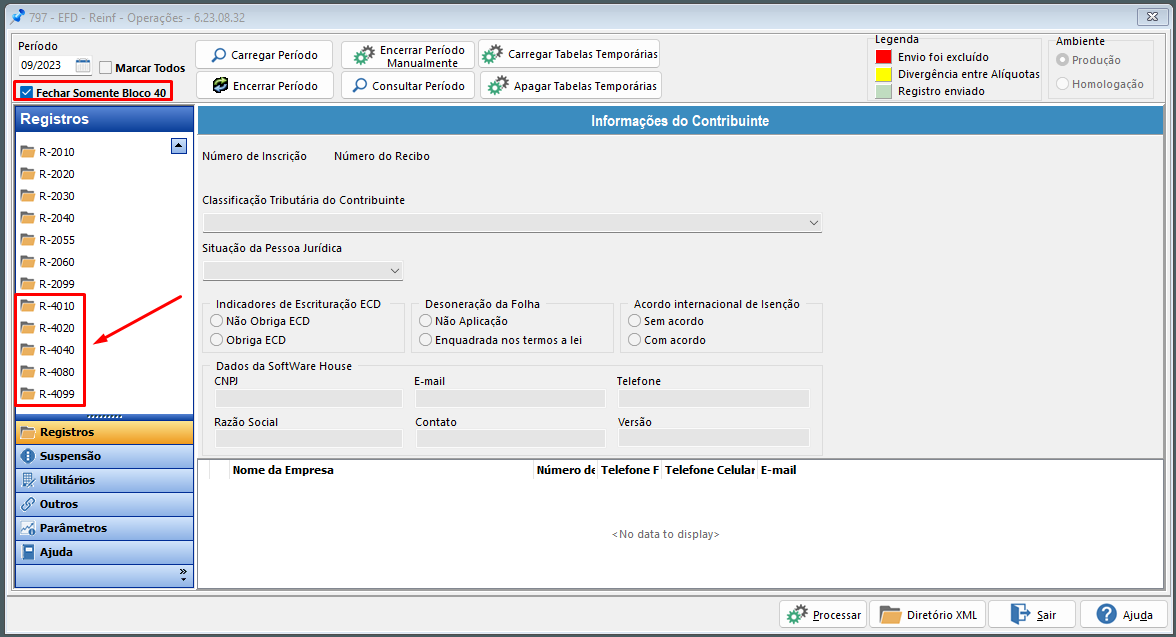The image size is (1176, 637).
Task: Click the red Envio foi excluído swatch
Action: (884, 57)
